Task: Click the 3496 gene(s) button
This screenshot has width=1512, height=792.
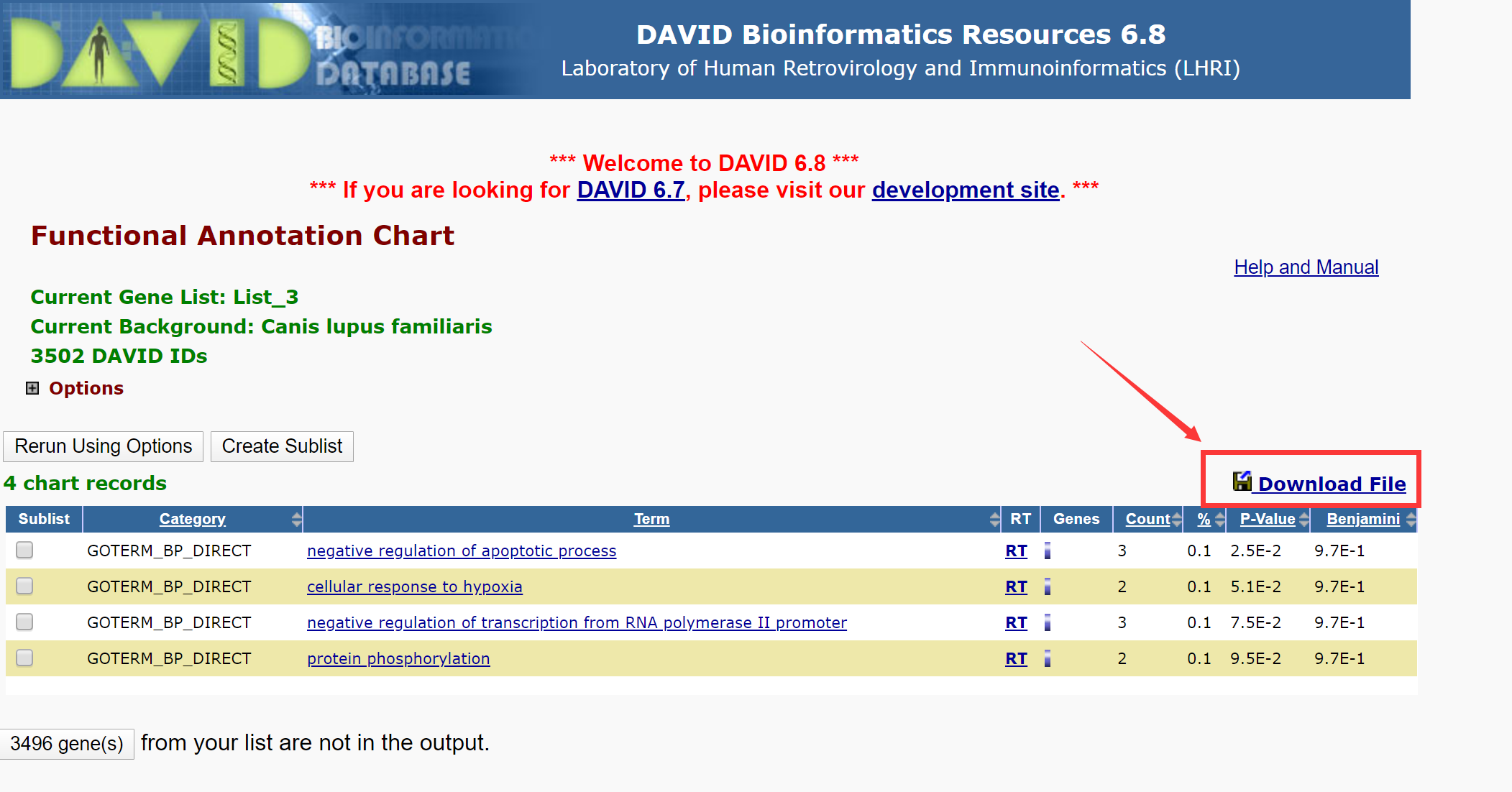Action: 67,743
